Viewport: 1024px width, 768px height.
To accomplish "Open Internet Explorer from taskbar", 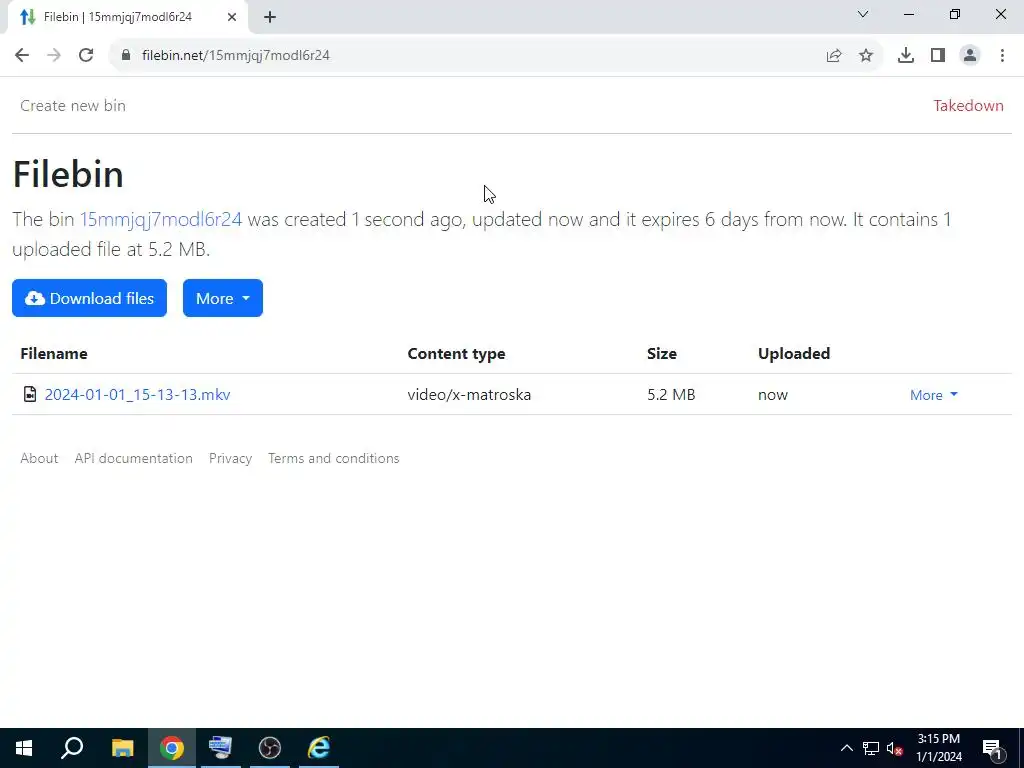I will 319,748.
